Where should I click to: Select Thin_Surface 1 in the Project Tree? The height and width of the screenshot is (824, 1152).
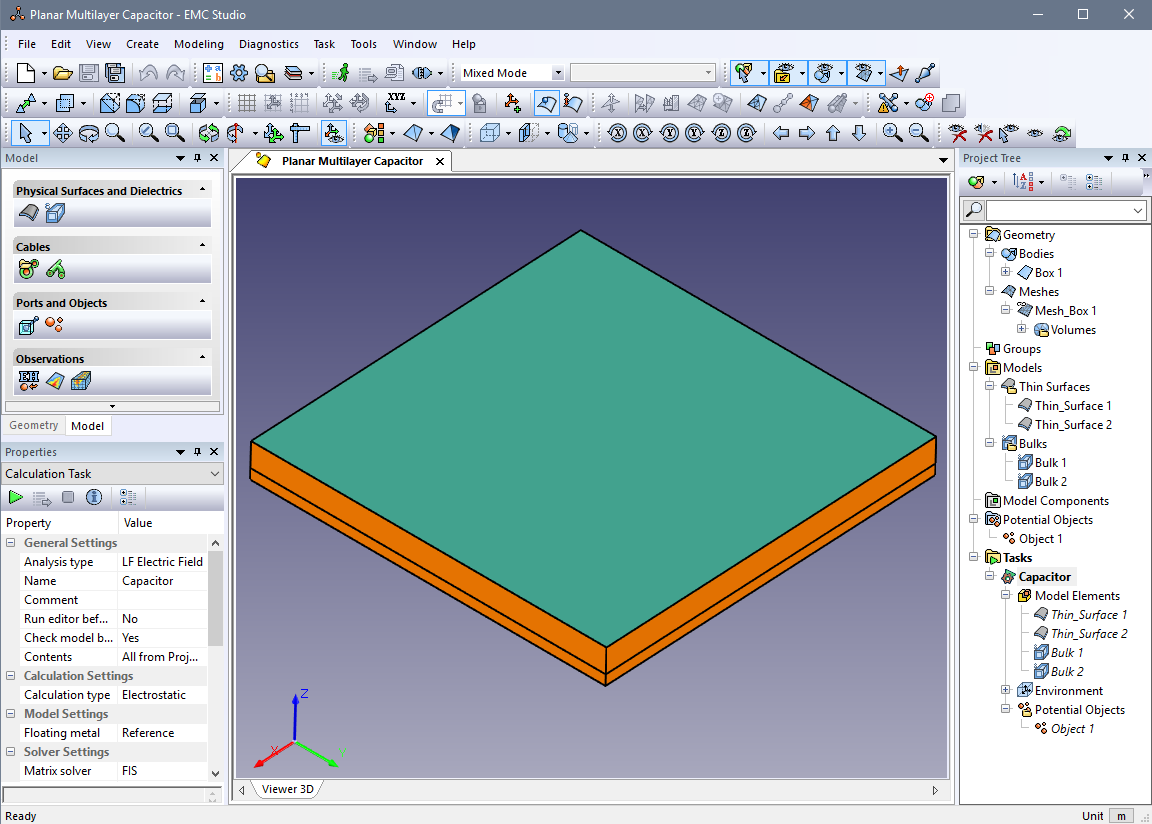coord(1072,406)
